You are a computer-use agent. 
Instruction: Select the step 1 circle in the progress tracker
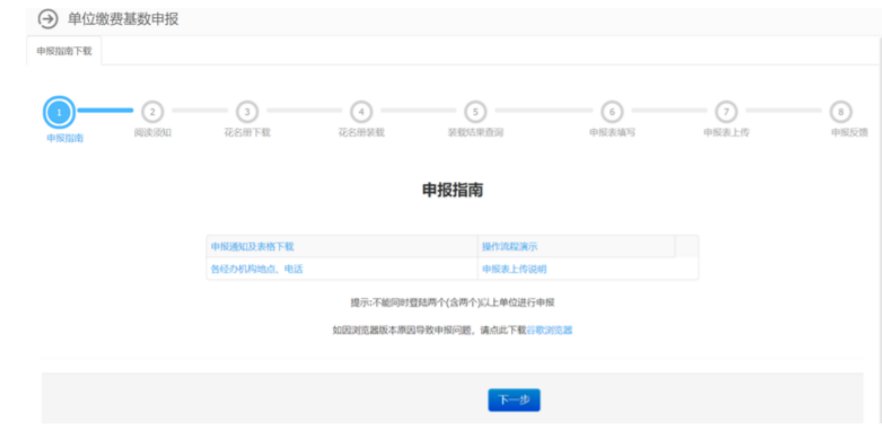pyautogui.click(x=60, y=111)
